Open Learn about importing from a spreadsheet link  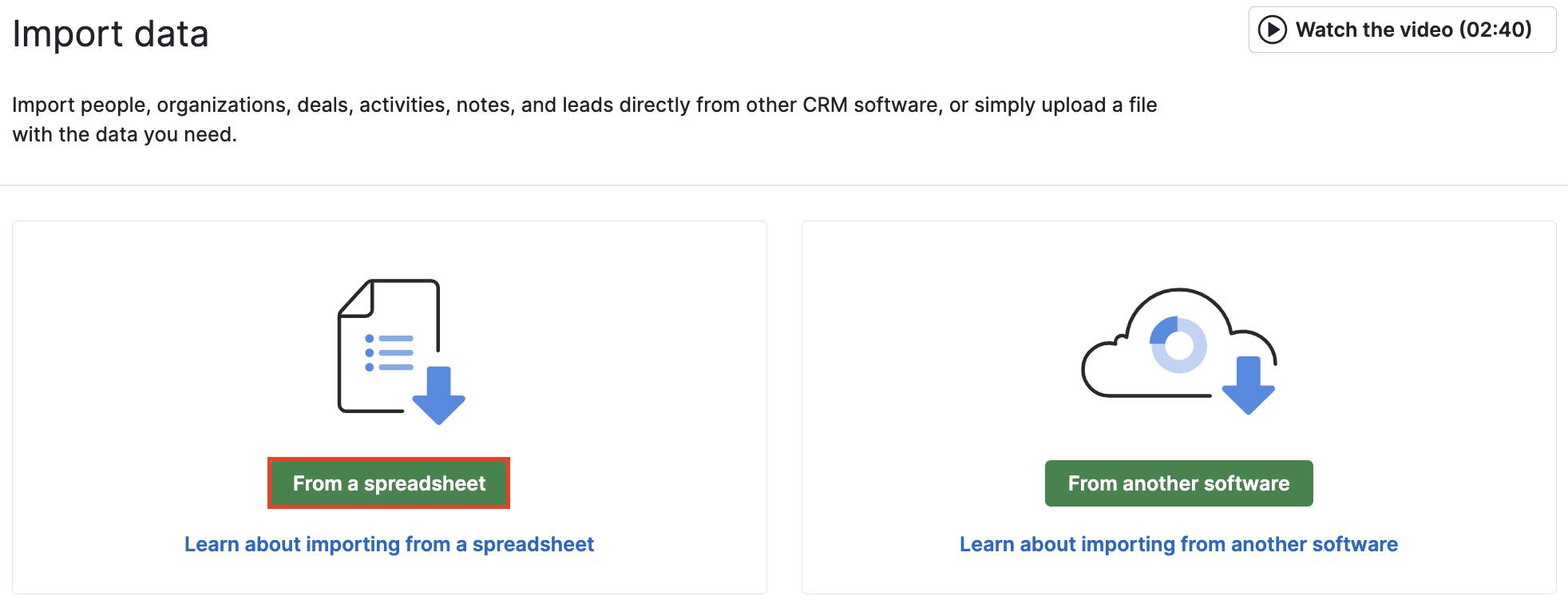pyautogui.click(x=389, y=544)
